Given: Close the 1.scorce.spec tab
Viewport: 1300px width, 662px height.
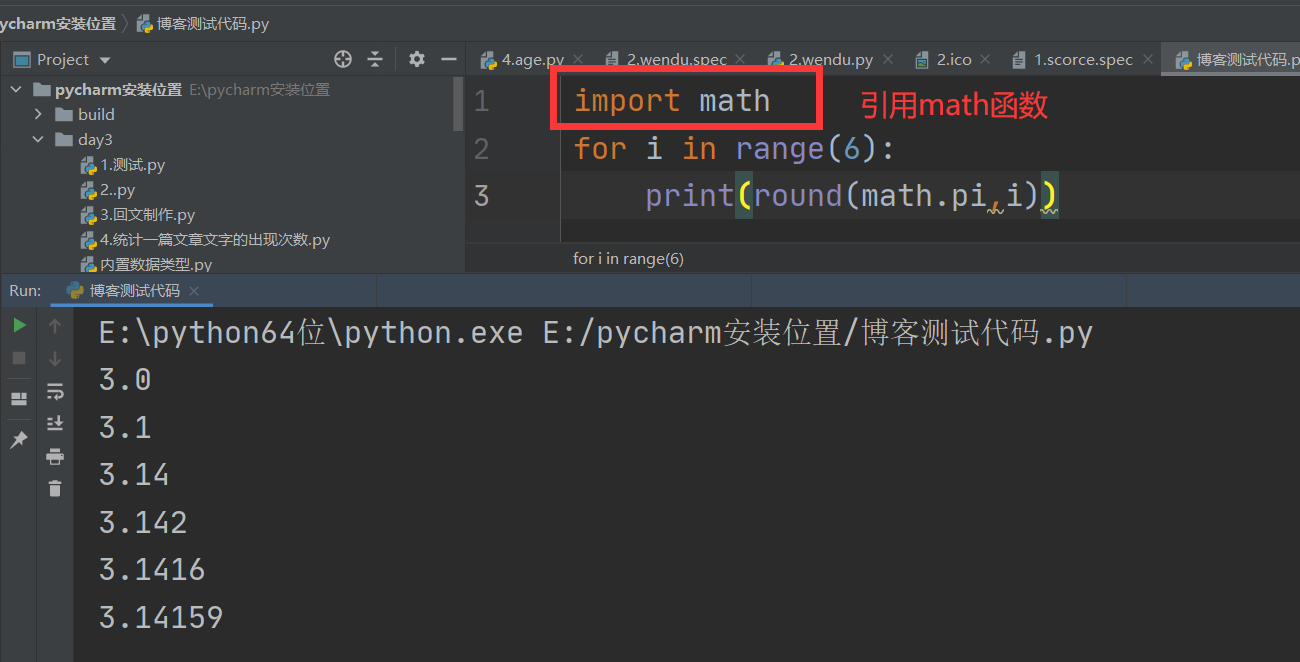Looking at the screenshot, I should pos(1146,60).
